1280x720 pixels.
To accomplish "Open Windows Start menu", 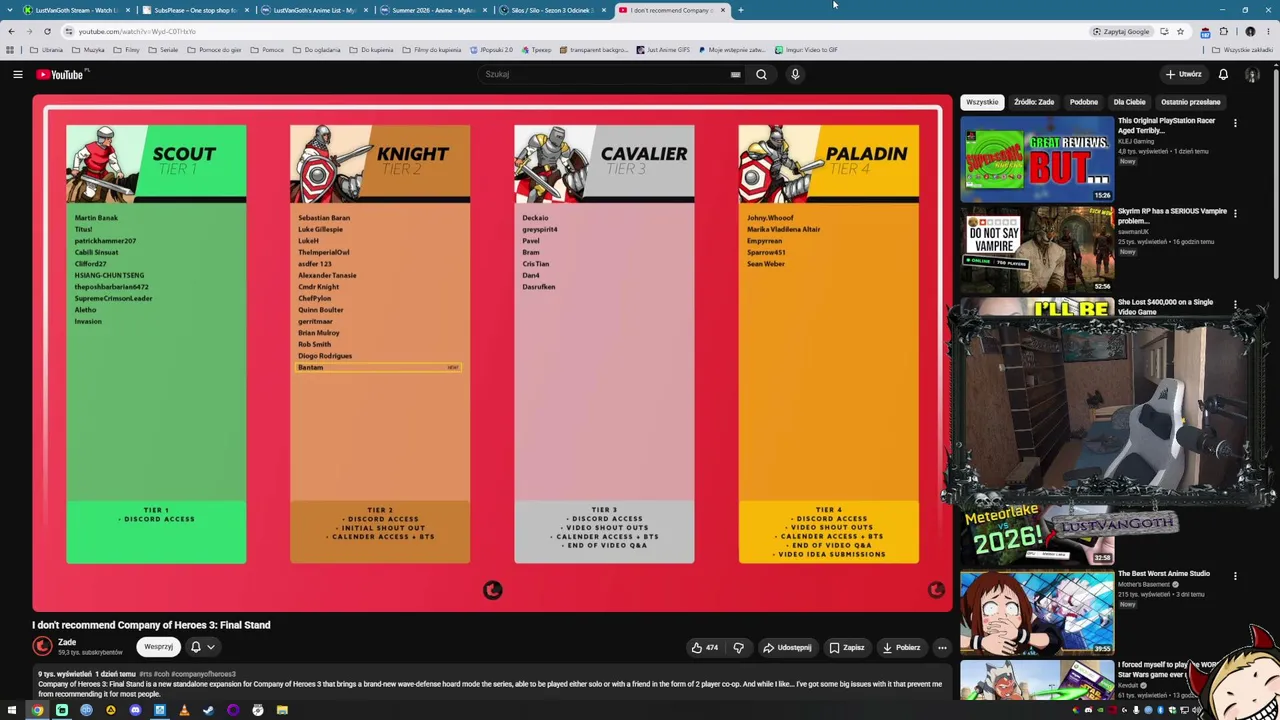I will click(12, 710).
